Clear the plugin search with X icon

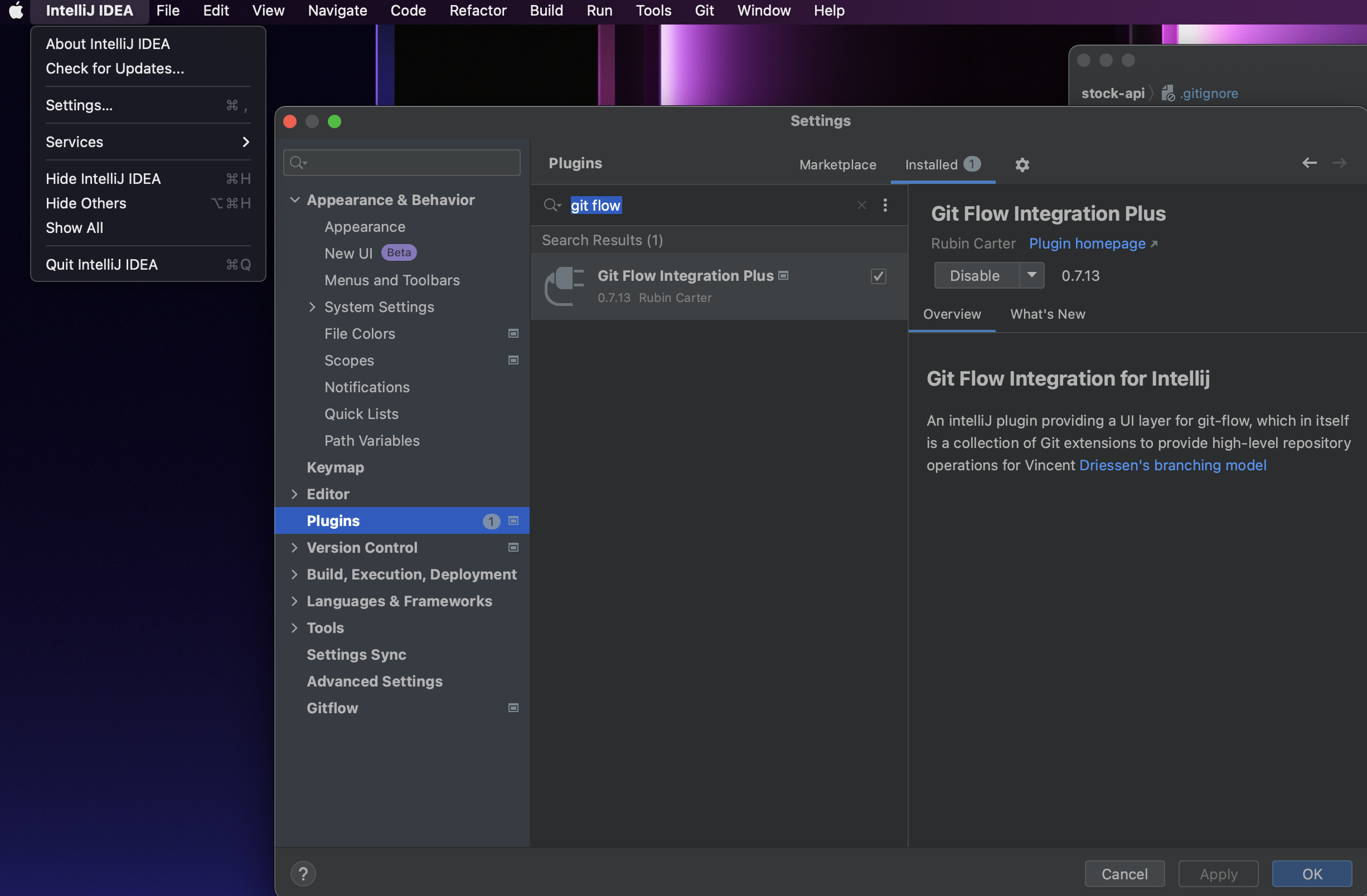point(861,206)
